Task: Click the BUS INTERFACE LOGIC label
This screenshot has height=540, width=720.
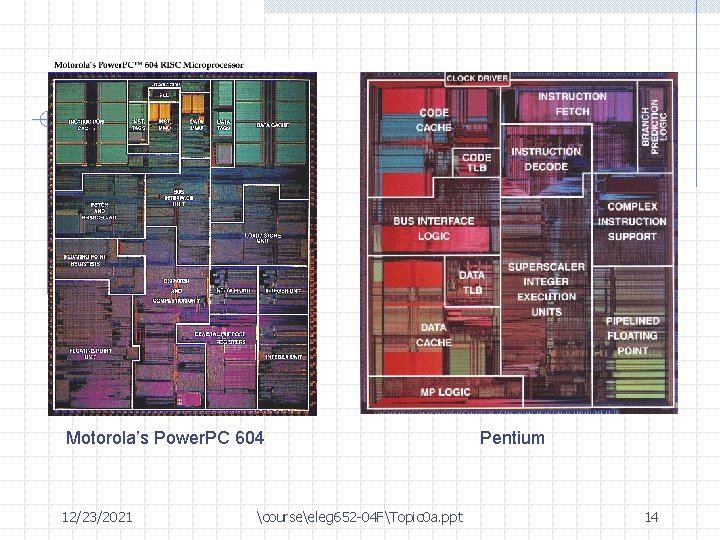Action: (433, 228)
